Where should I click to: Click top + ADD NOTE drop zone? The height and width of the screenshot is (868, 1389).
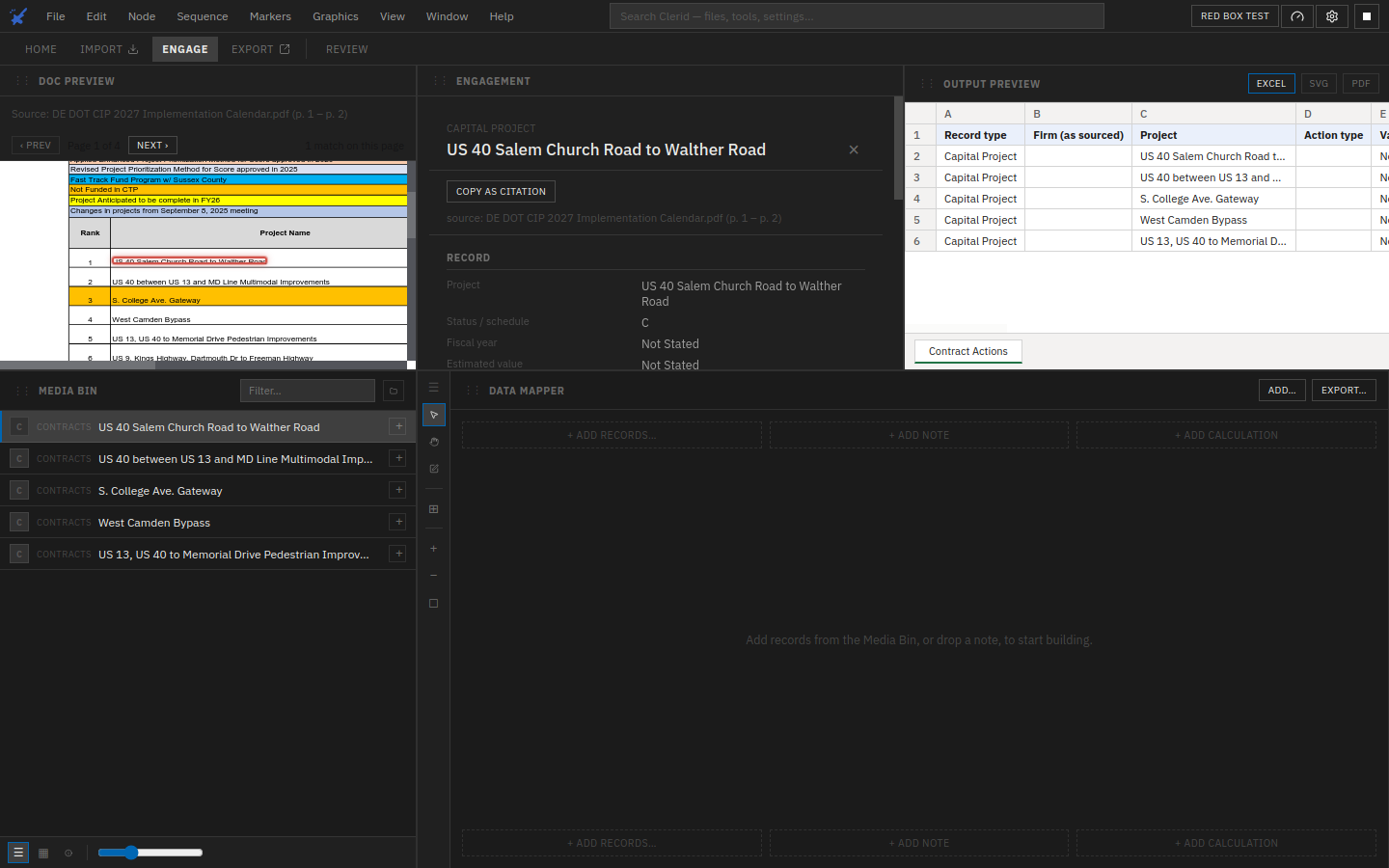919,435
